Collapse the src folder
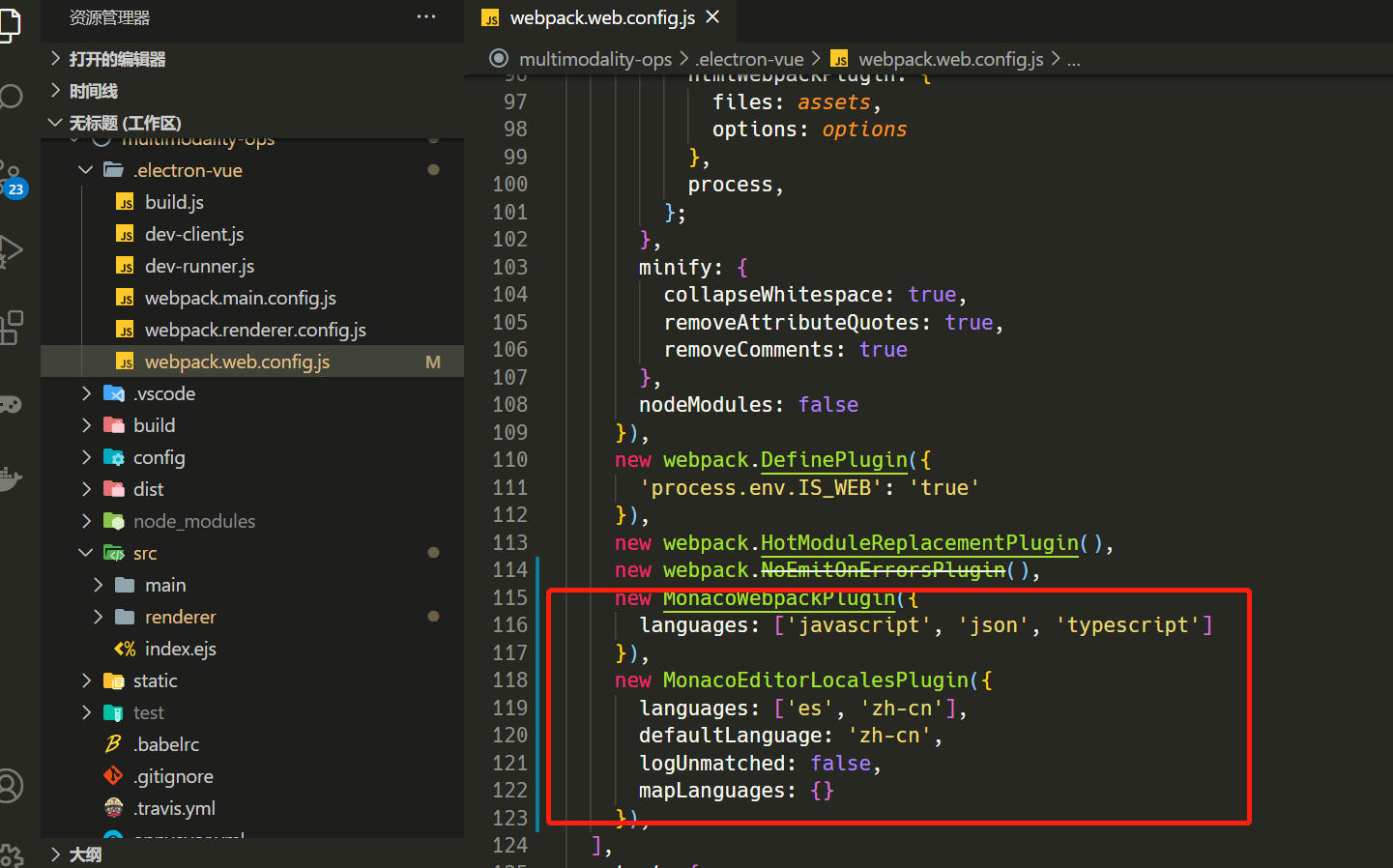The height and width of the screenshot is (868, 1393). tap(86, 553)
